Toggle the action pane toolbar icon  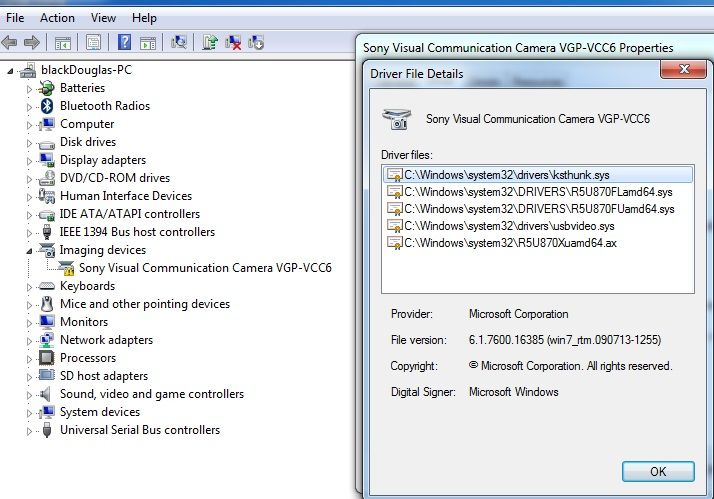[x=148, y=42]
